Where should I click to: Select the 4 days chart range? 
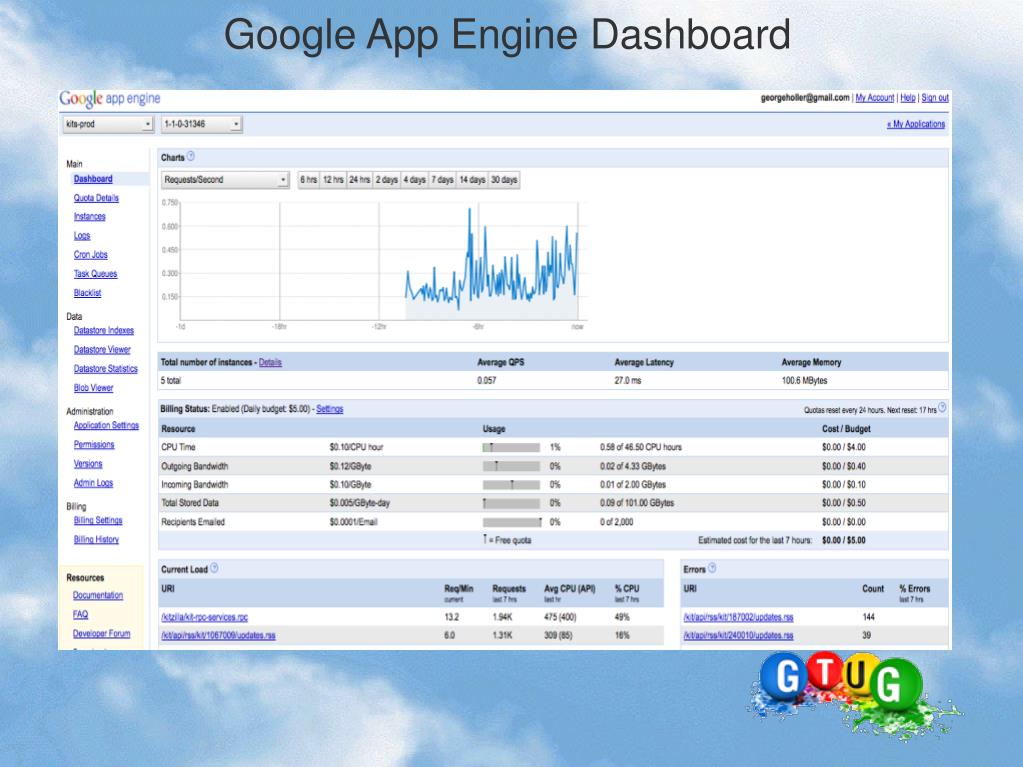[414, 179]
